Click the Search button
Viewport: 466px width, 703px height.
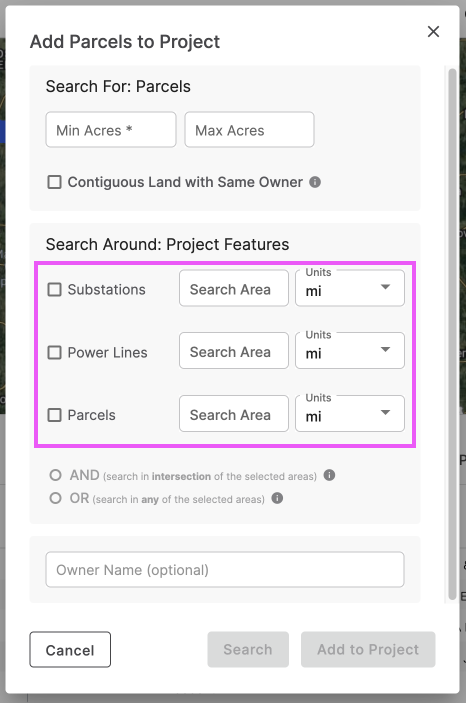[248, 650]
